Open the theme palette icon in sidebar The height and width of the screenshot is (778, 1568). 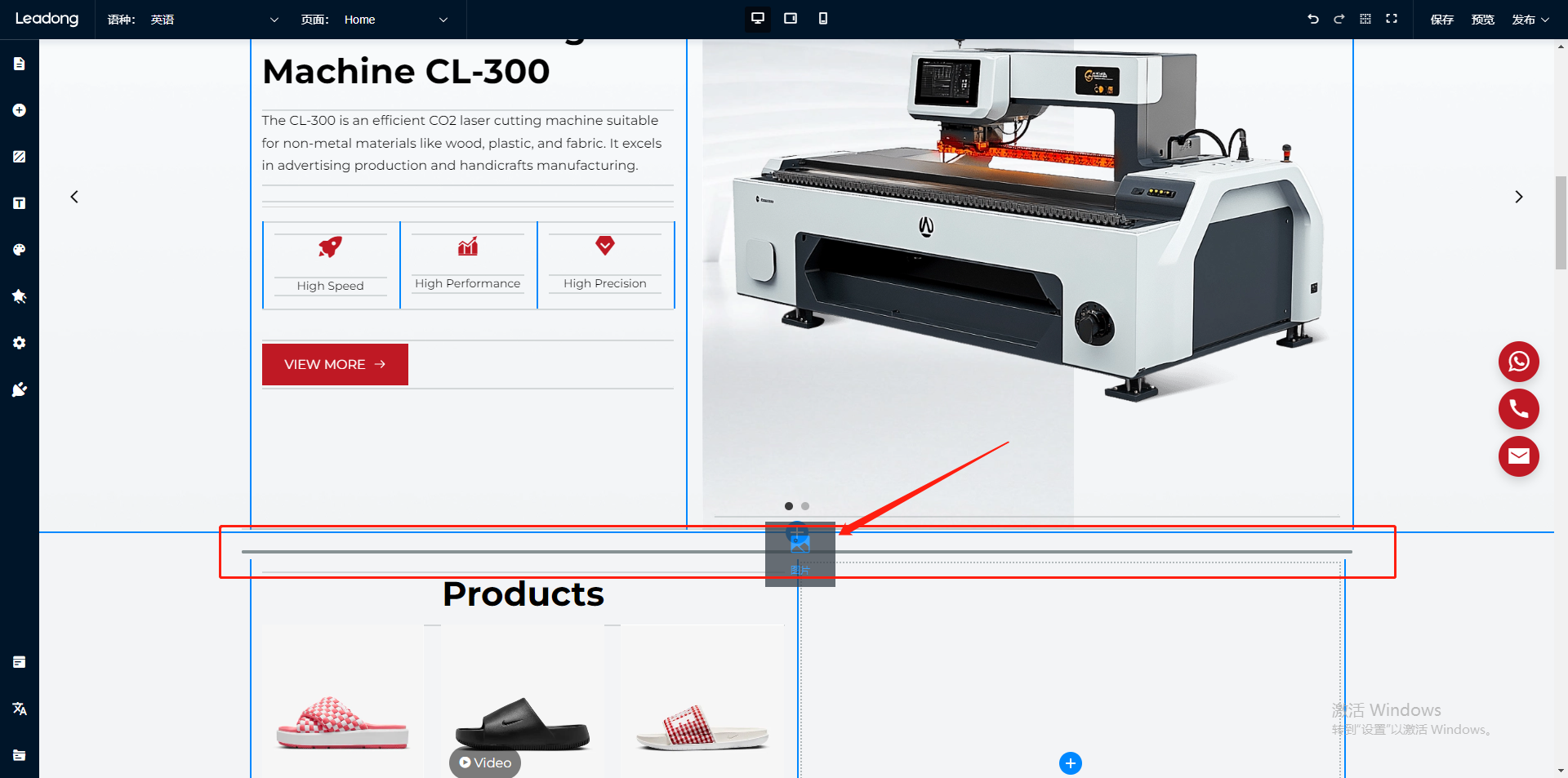[20, 250]
